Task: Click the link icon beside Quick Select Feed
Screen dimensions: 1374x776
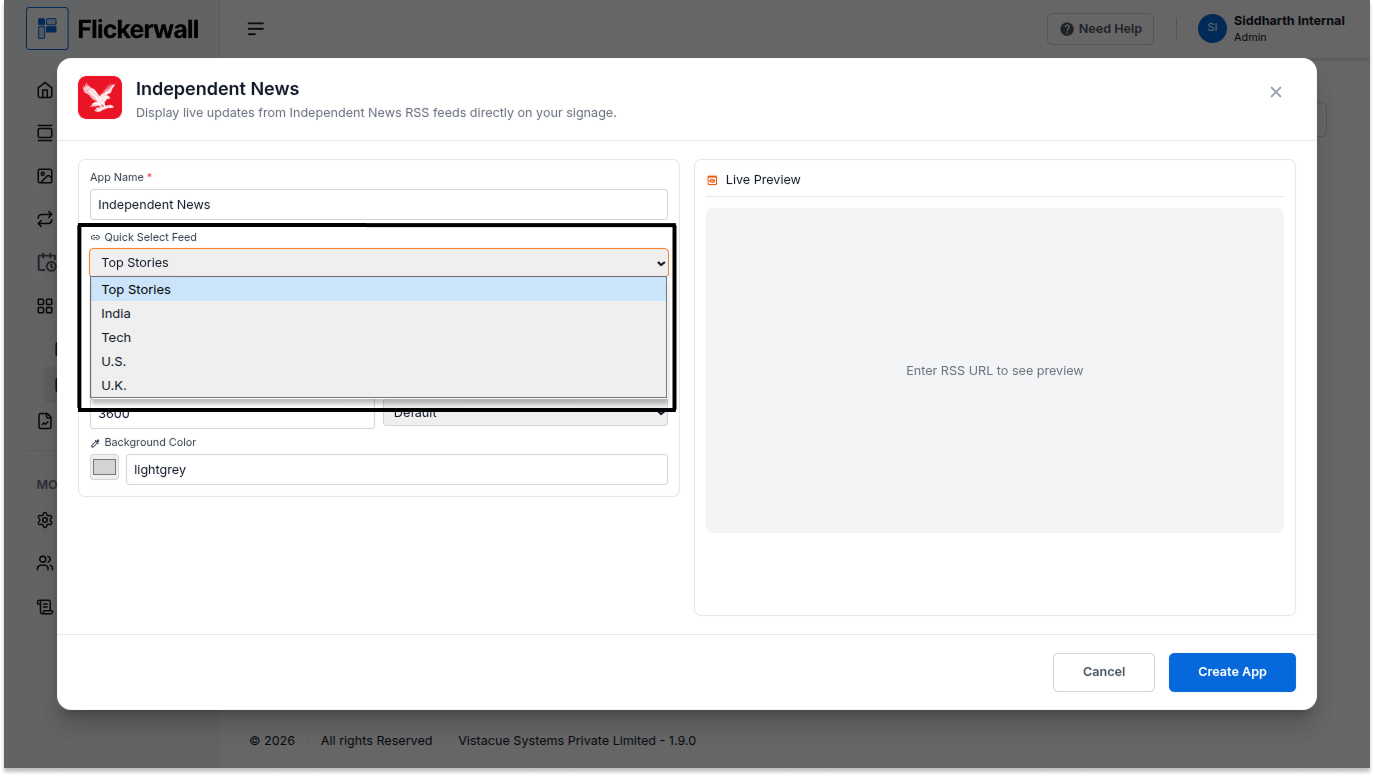Action: tap(96, 238)
